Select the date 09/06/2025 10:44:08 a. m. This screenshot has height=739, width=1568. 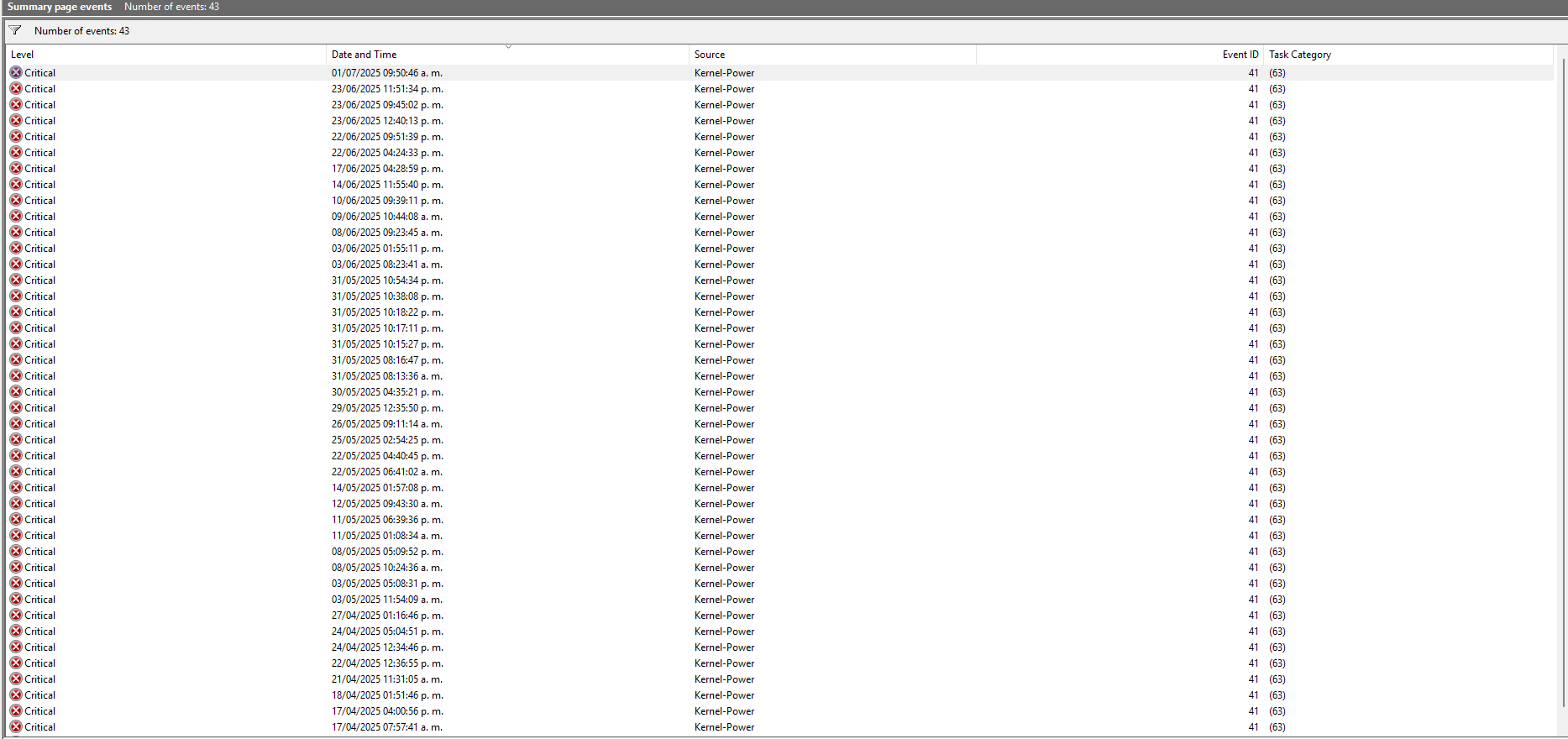[387, 217]
